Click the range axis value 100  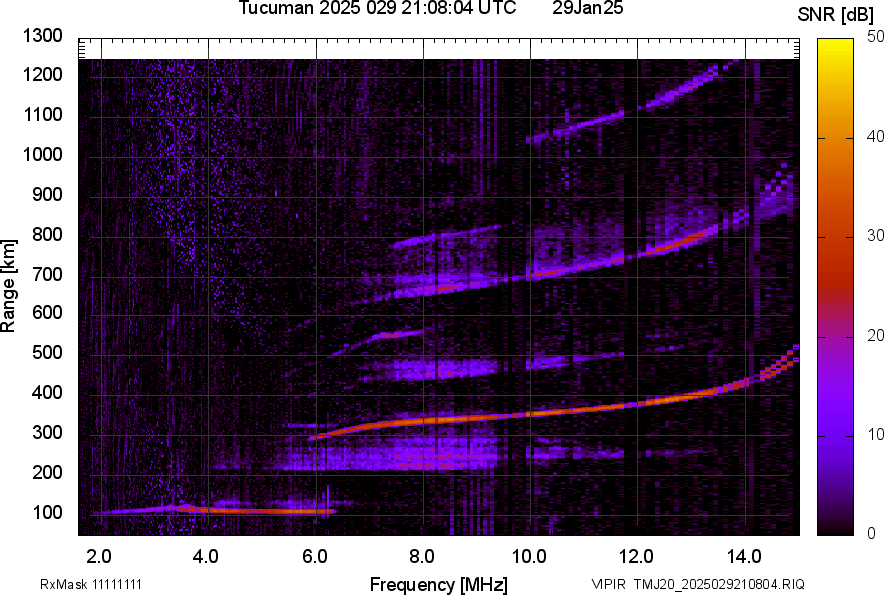pos(47,513)
